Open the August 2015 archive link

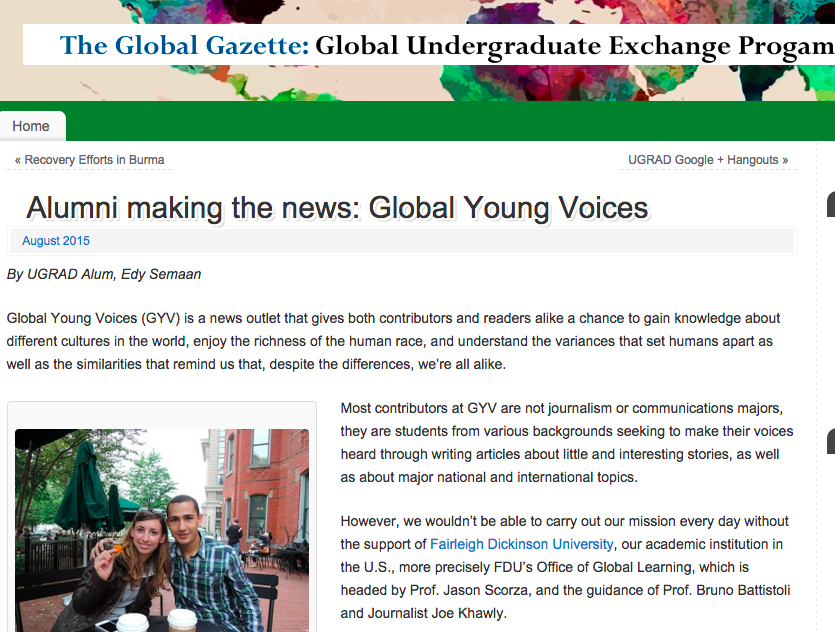coord(56,241)
